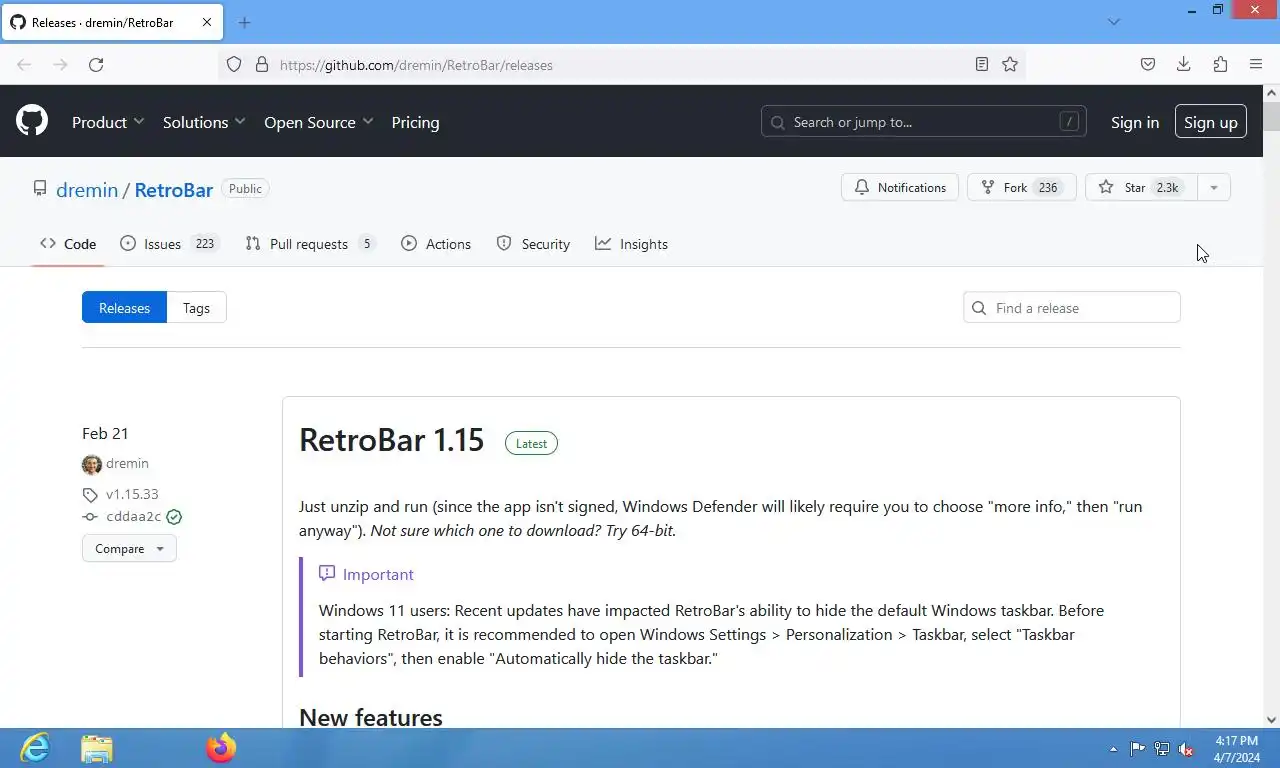The height and width of the screenshot is (768, 1280).
Task: Show hidden system tray icons
Action: click(1114, 749)
